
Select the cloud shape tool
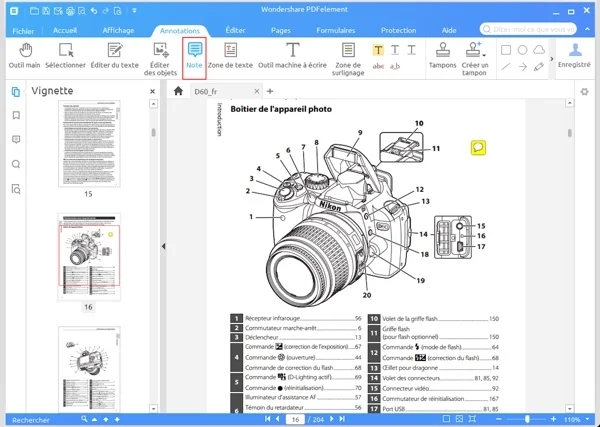click(539, 50)
